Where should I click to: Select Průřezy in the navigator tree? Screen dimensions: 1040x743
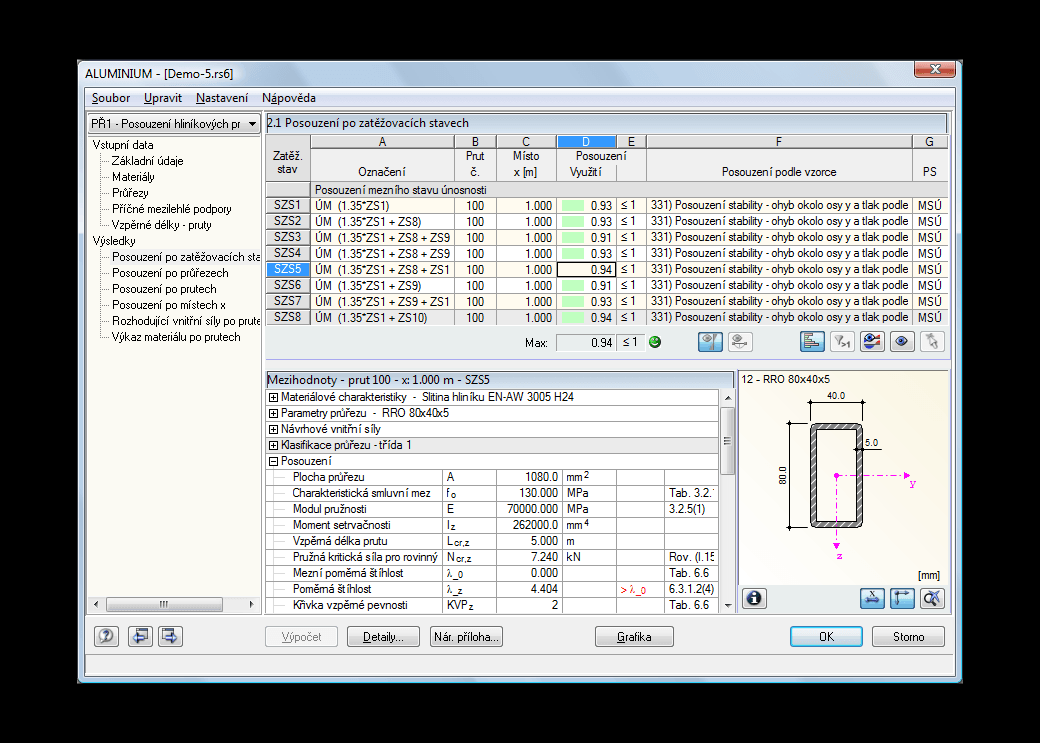(x=130, y=193)
